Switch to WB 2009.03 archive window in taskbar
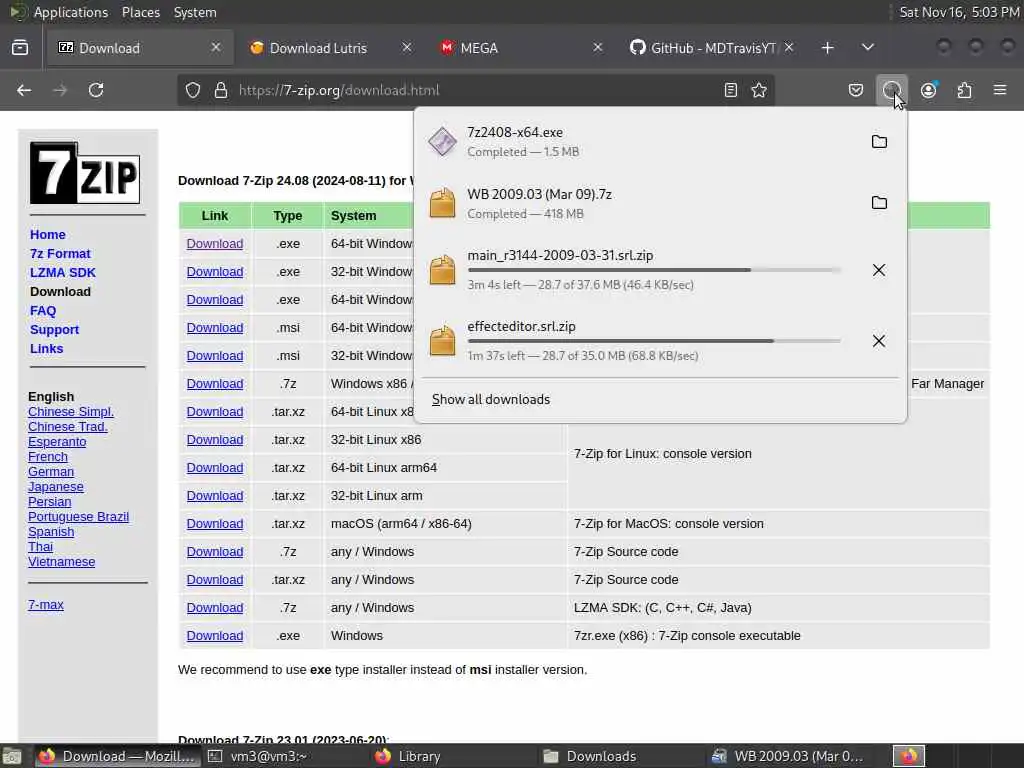 [x=787, y=756]
